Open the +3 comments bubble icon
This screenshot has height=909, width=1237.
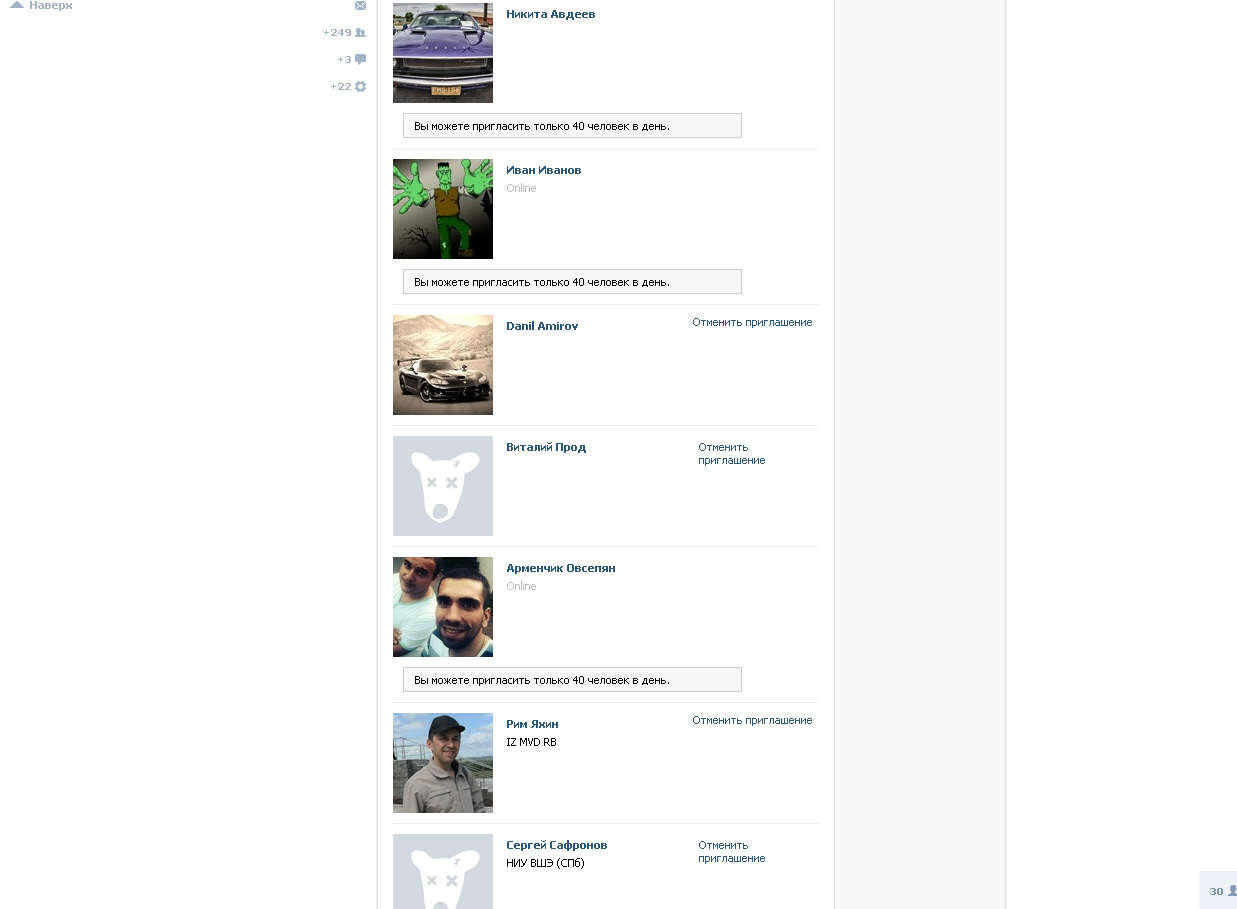360,60
